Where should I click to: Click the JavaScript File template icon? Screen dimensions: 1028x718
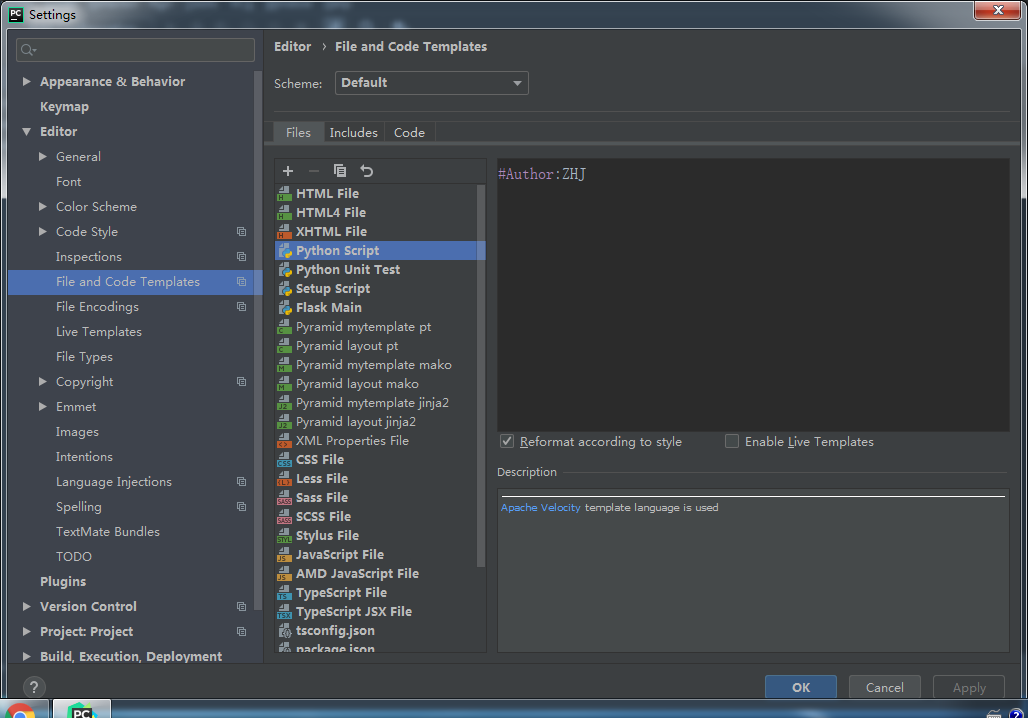coord(285,555)
